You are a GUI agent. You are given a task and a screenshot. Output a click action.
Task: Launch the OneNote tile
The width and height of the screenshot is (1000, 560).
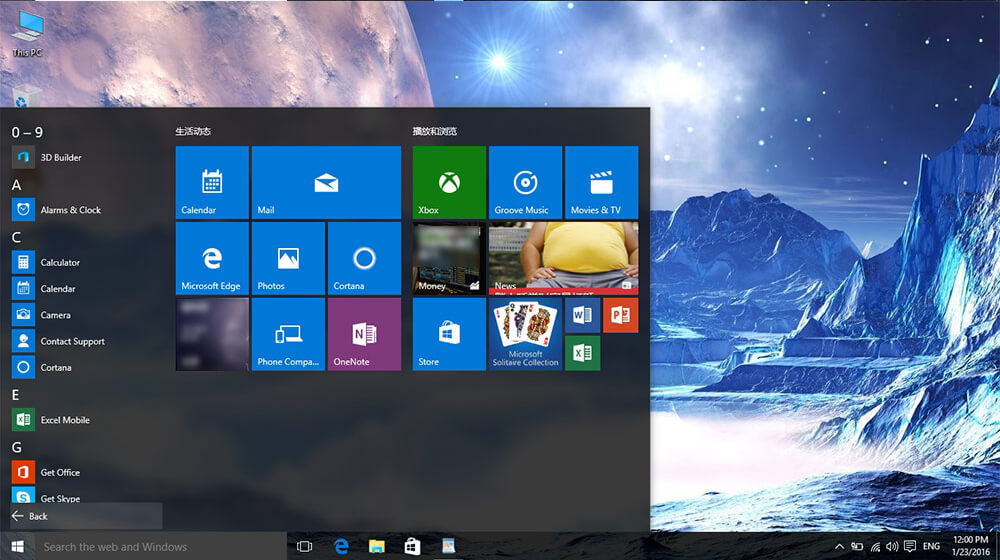(x=364, y=334)
